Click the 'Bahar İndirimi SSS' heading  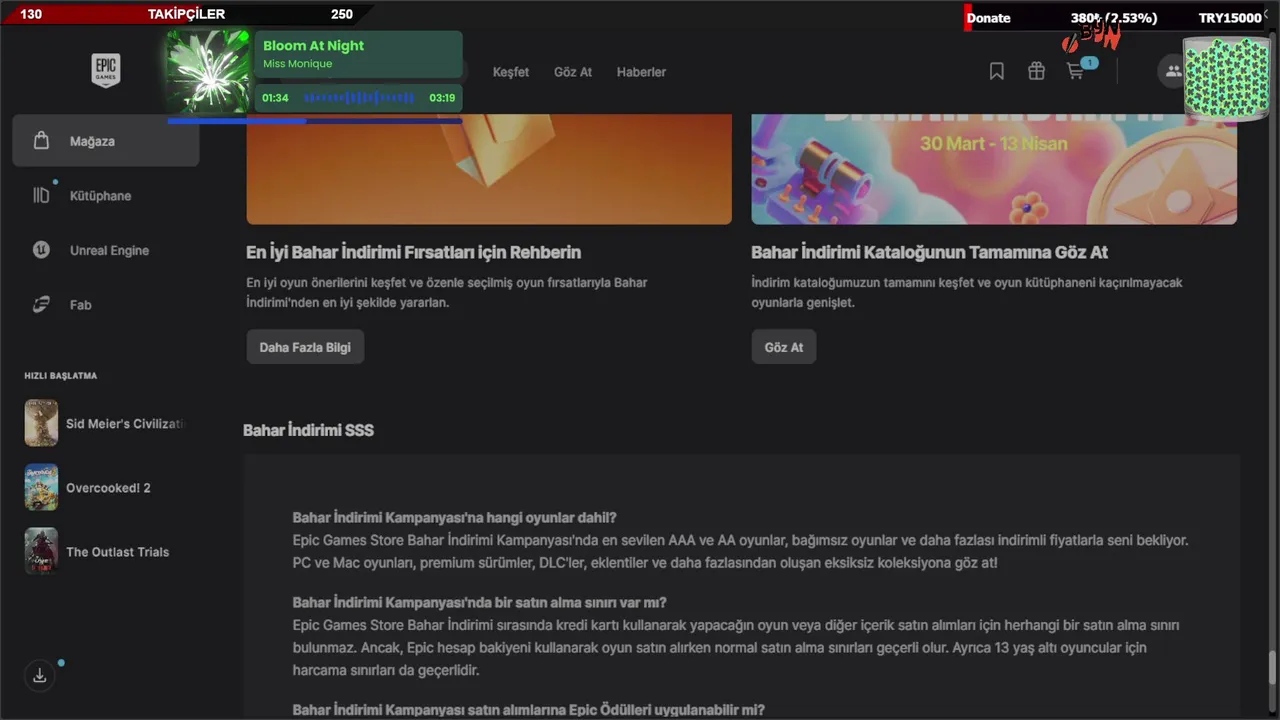308,430
